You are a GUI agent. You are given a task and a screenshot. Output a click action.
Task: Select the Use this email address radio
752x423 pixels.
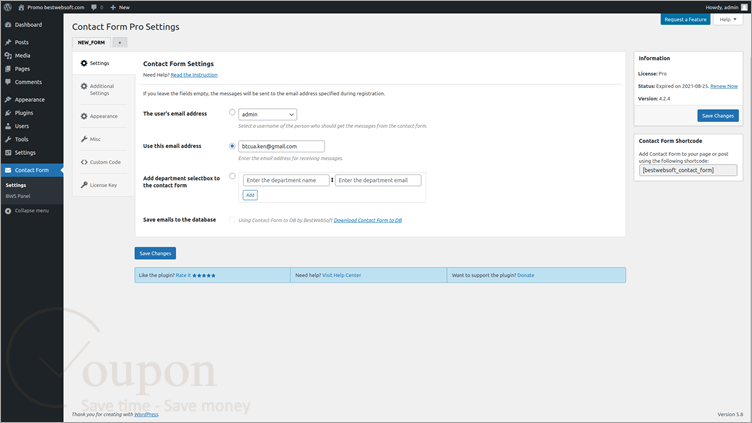point(232,146)
